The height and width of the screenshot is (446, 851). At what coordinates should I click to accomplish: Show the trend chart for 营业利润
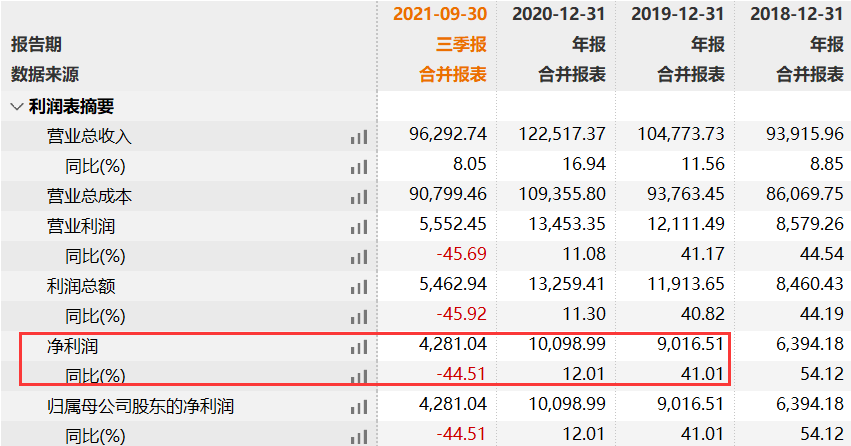358,226
